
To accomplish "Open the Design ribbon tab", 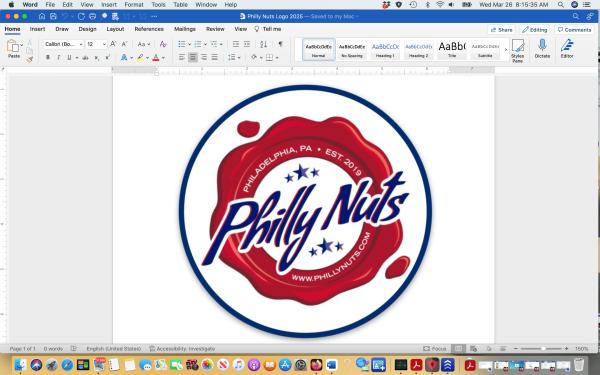I will tap(87, 29).
